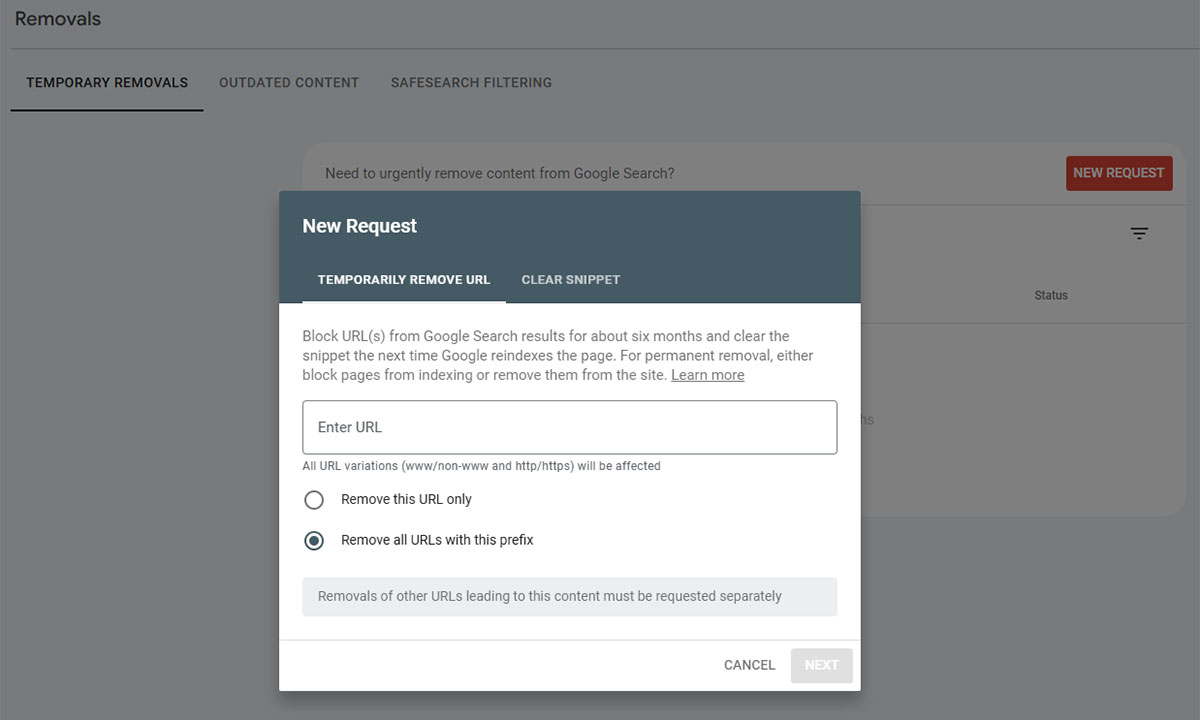Switch to Clear Snippet tab
Image resolution: width=1200 pixels, height=720 pixels.
click(571, 280)
